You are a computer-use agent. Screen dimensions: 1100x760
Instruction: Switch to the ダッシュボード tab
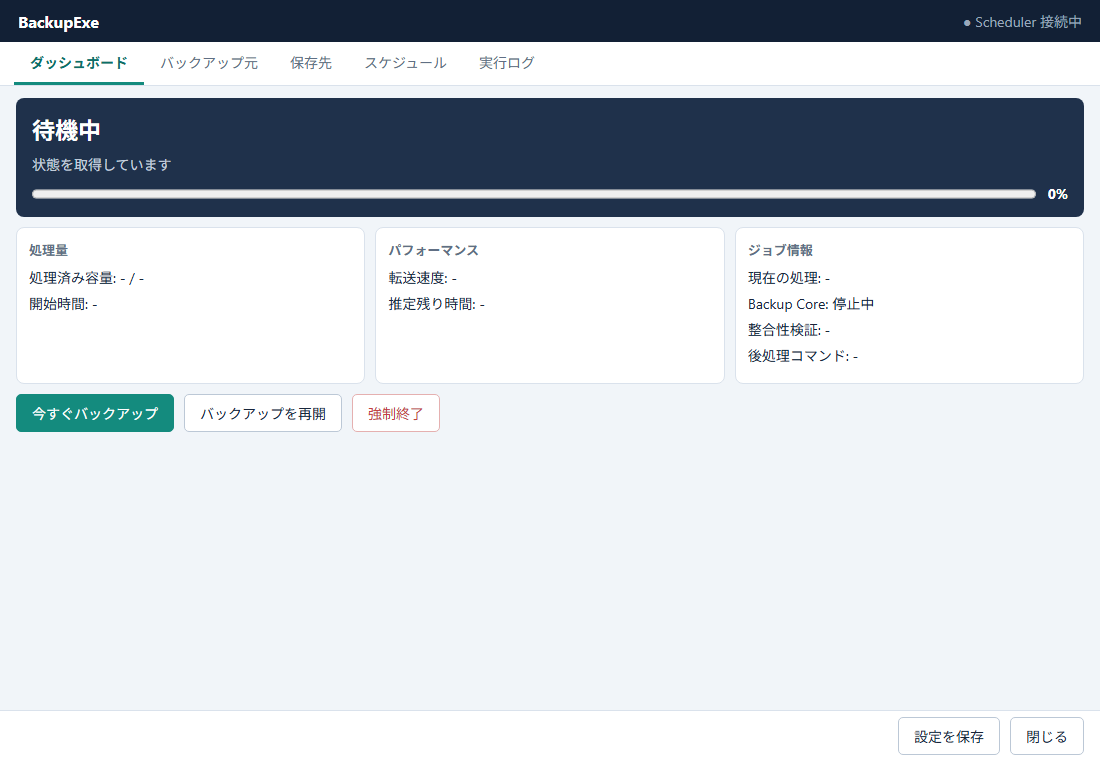[79, 63]
